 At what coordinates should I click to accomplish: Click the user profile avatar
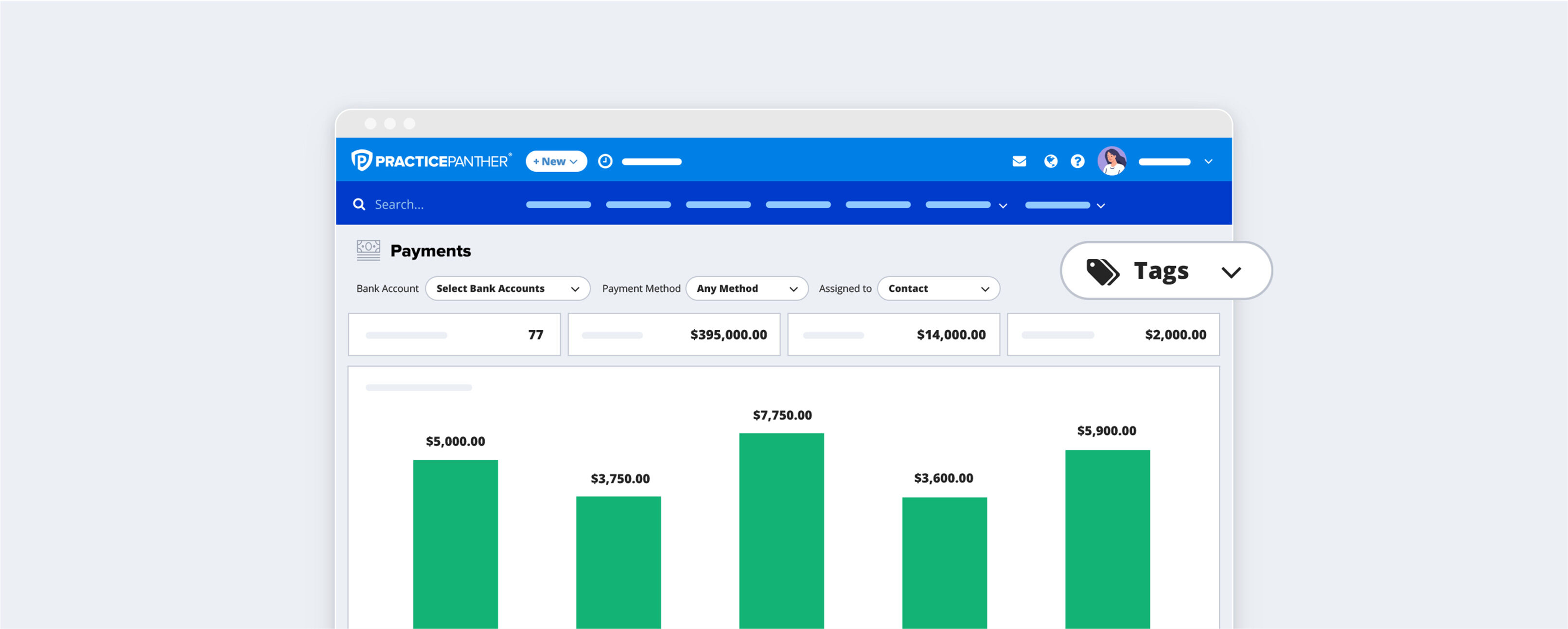click(x=1111, y=162)
